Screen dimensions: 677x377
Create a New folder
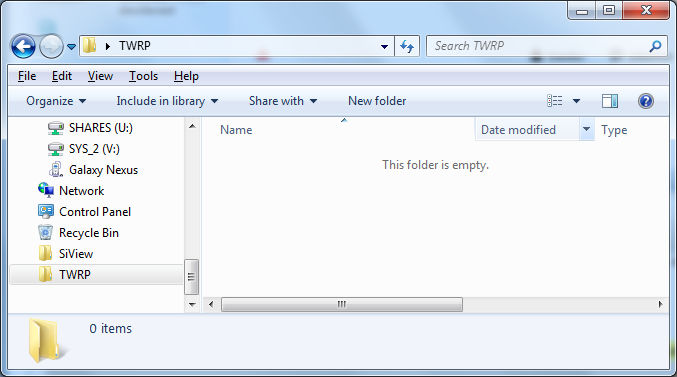coord(377,101)
